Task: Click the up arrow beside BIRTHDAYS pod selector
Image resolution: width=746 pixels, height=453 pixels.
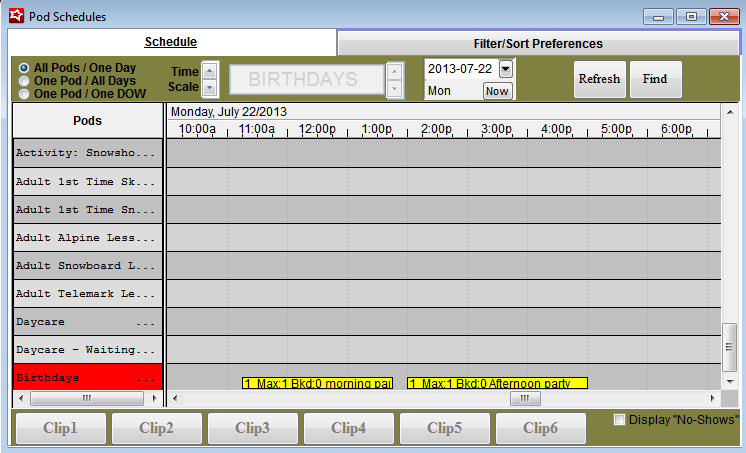Action: pos(394,72)
